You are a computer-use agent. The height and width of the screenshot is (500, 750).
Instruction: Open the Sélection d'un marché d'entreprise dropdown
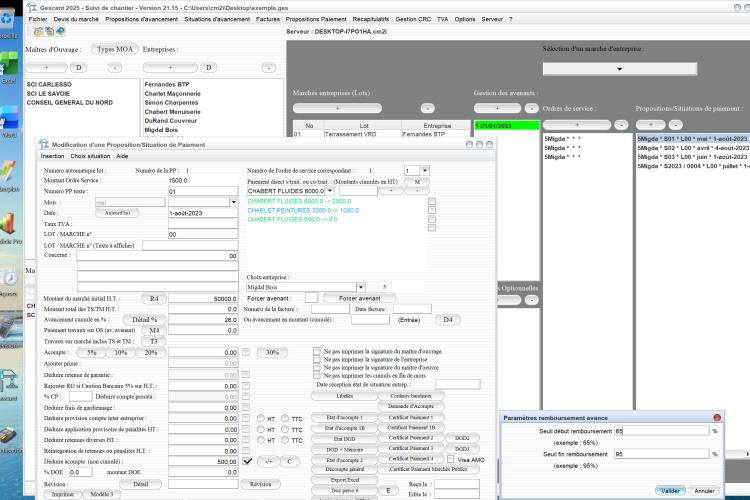click(x=619, y=69)
